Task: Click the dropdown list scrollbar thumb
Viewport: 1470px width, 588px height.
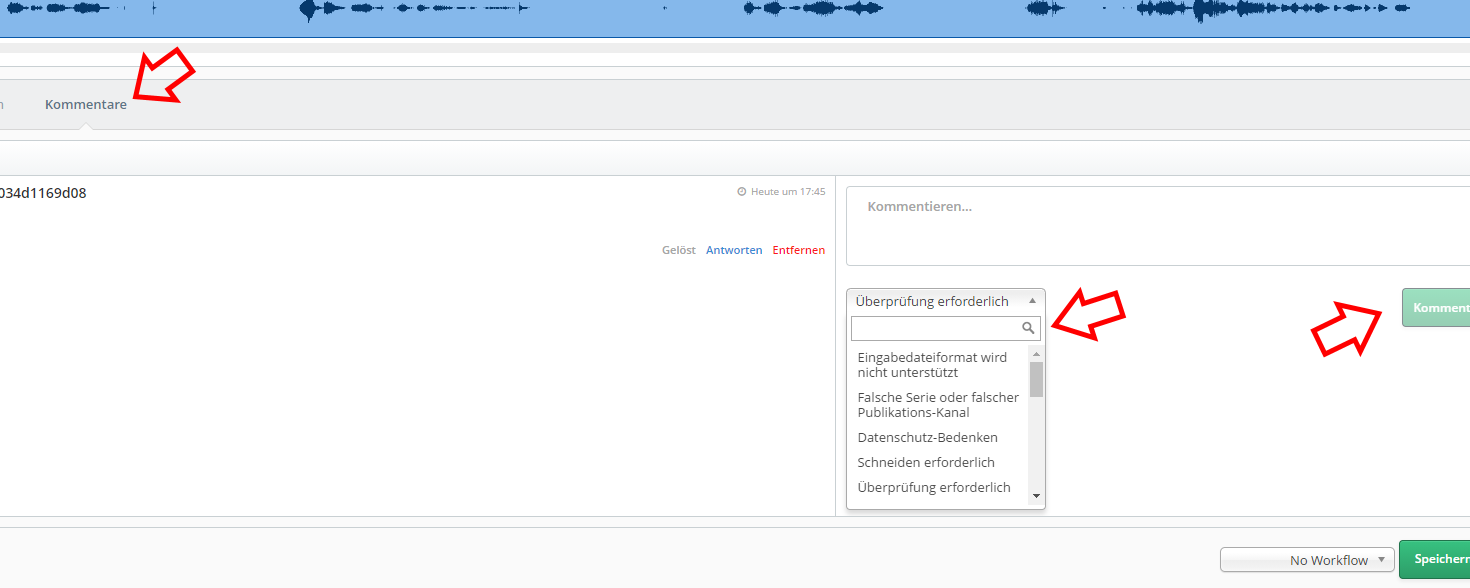Action: pos(1036,380)
